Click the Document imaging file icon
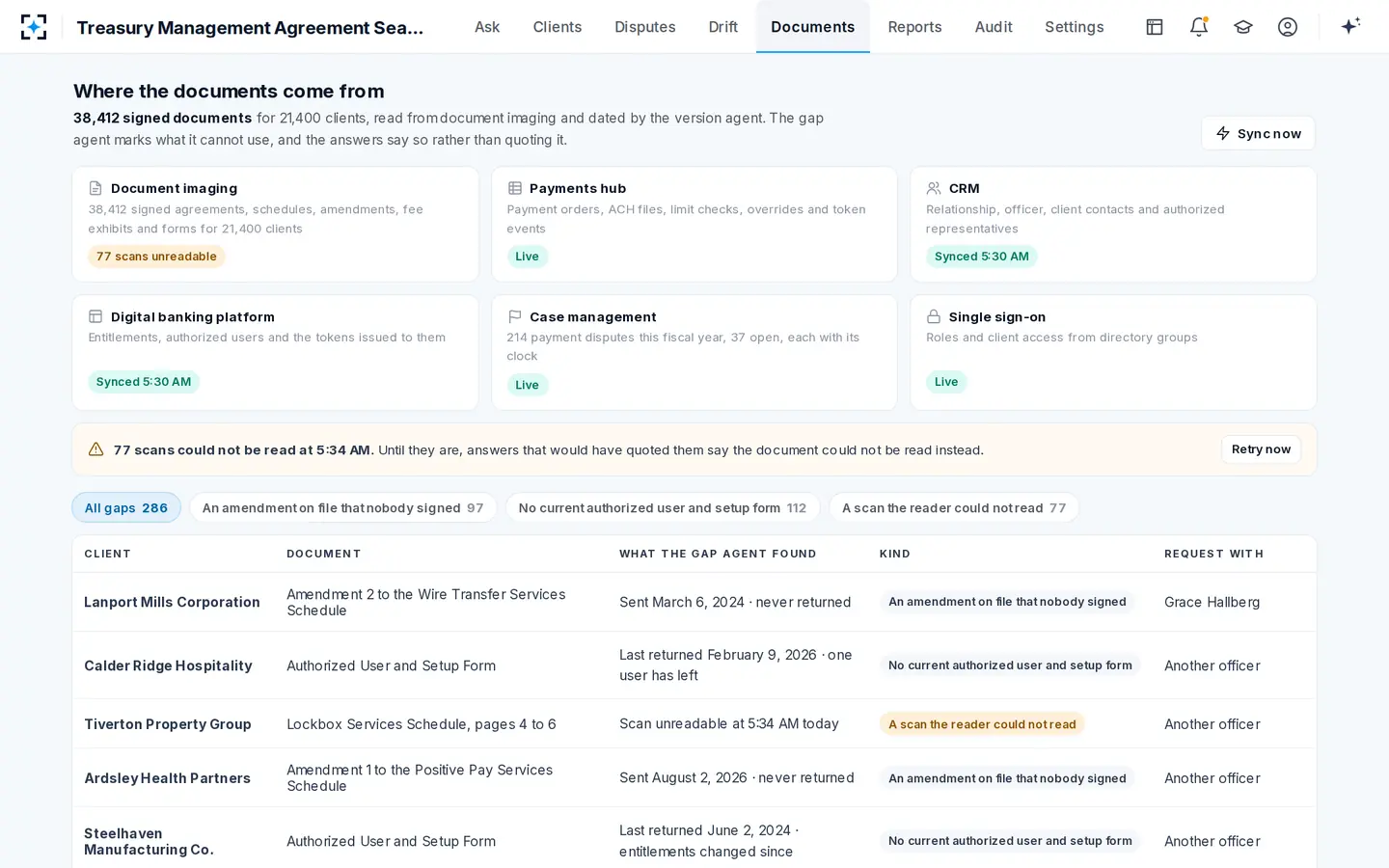This screenshot has height=868, width=1389. (95, 188)
